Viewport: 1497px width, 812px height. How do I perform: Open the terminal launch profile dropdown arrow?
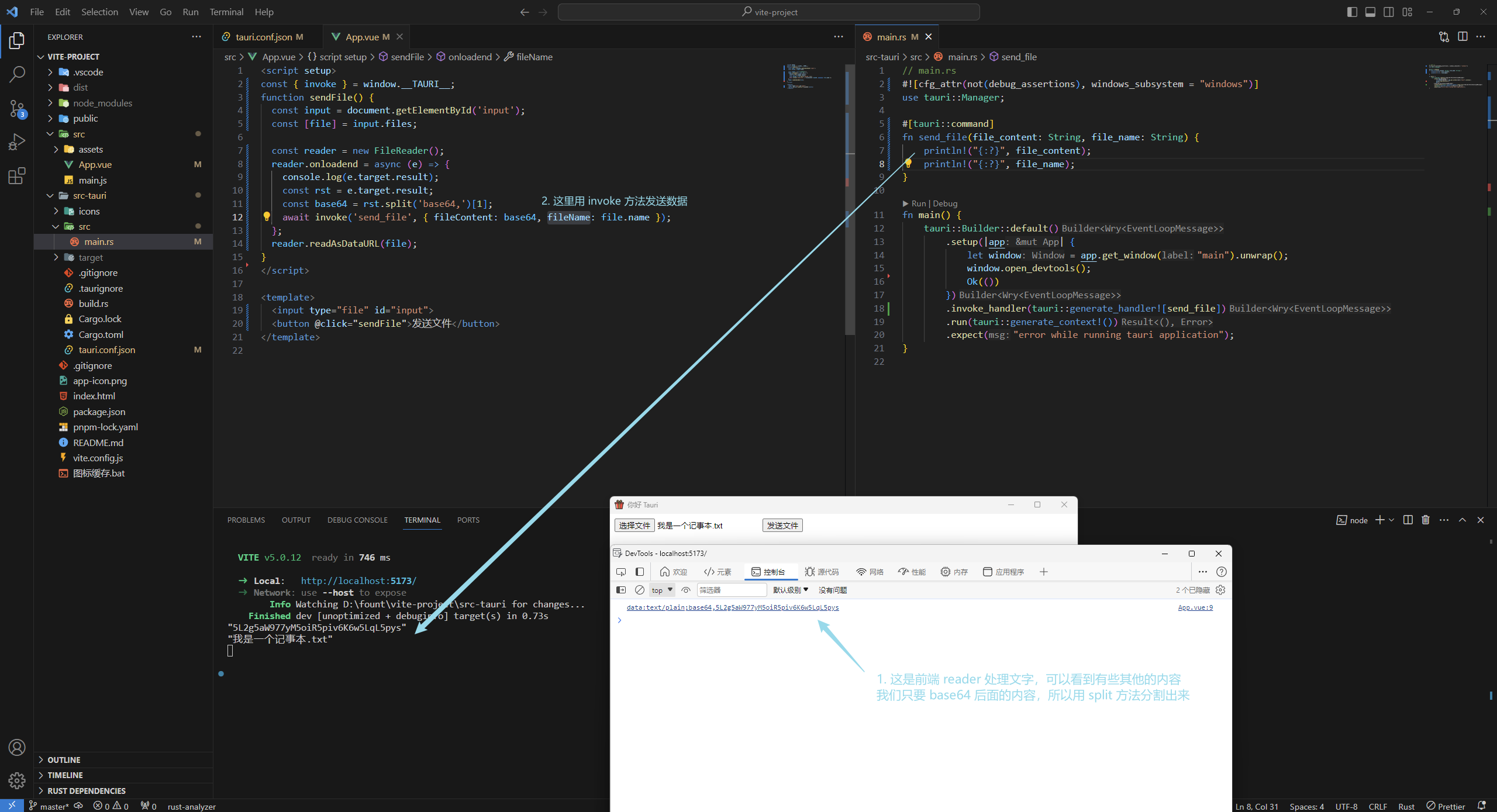[x=1392, y=520]
